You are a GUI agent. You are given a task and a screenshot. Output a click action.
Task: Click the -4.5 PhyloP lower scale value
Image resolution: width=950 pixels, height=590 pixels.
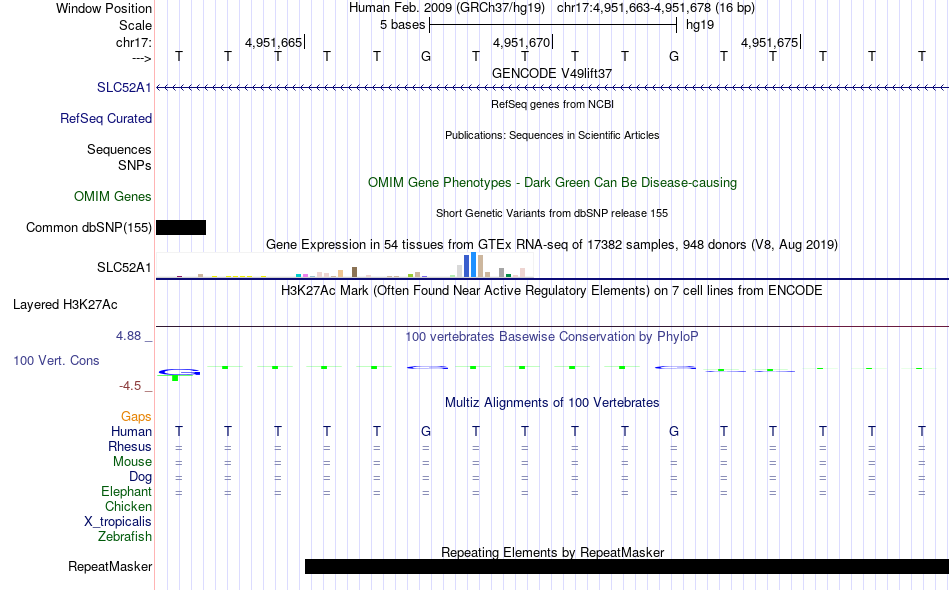pos(130,386)
